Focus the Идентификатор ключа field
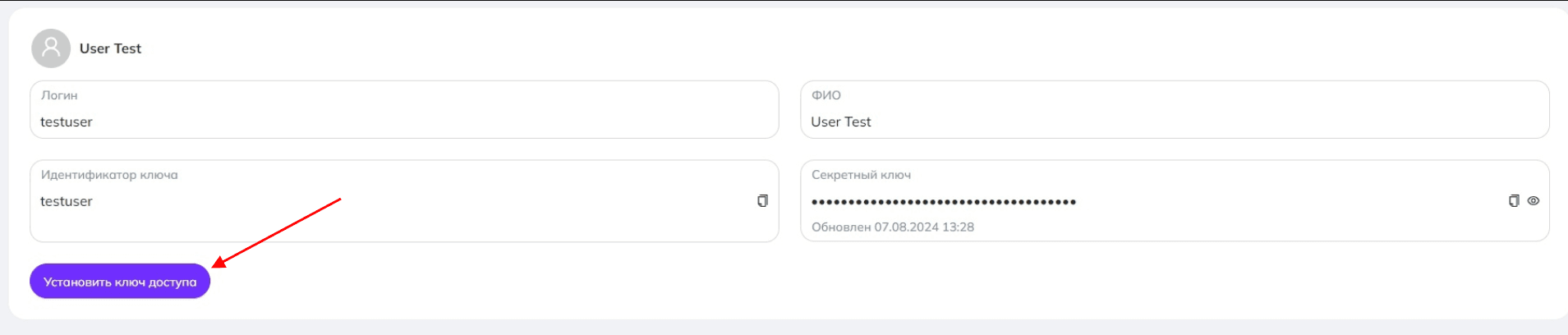 point(404,201)
